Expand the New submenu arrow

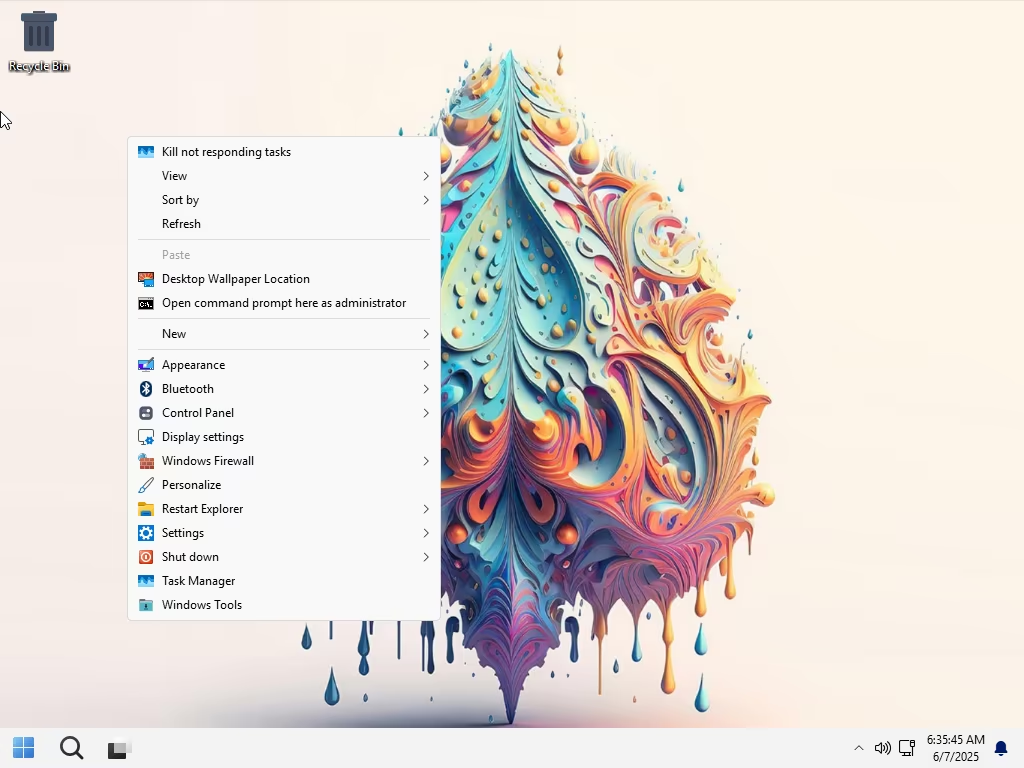point(426,334)
